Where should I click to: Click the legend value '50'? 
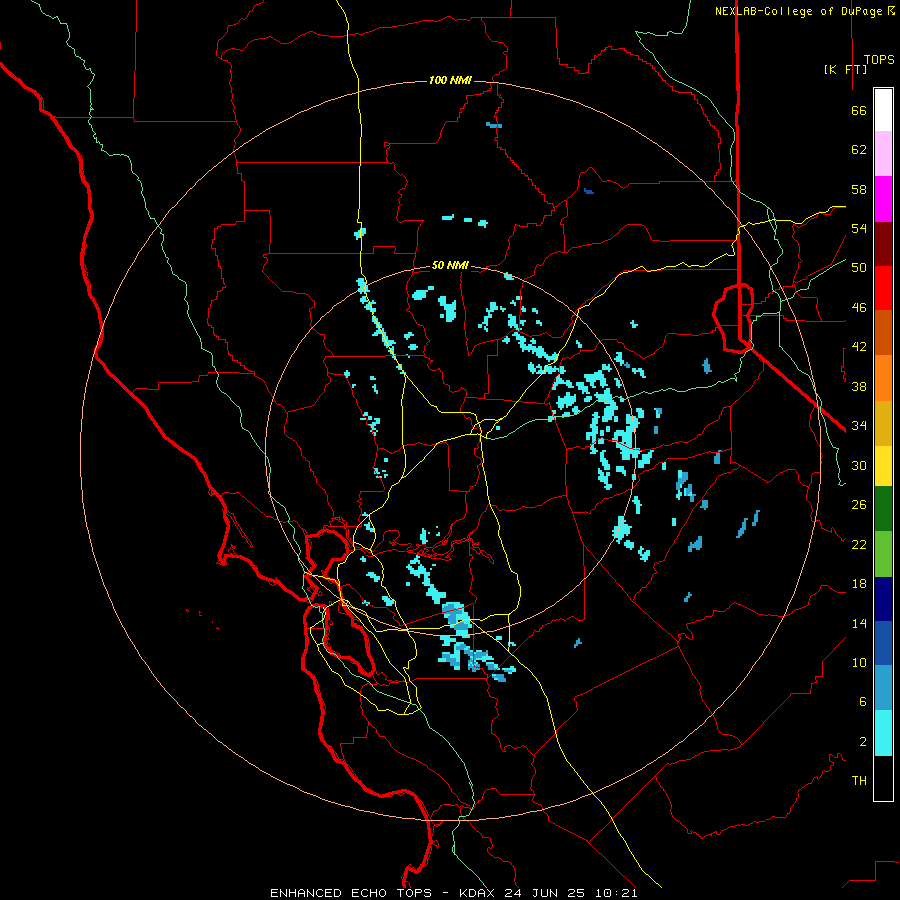point(859,267)
